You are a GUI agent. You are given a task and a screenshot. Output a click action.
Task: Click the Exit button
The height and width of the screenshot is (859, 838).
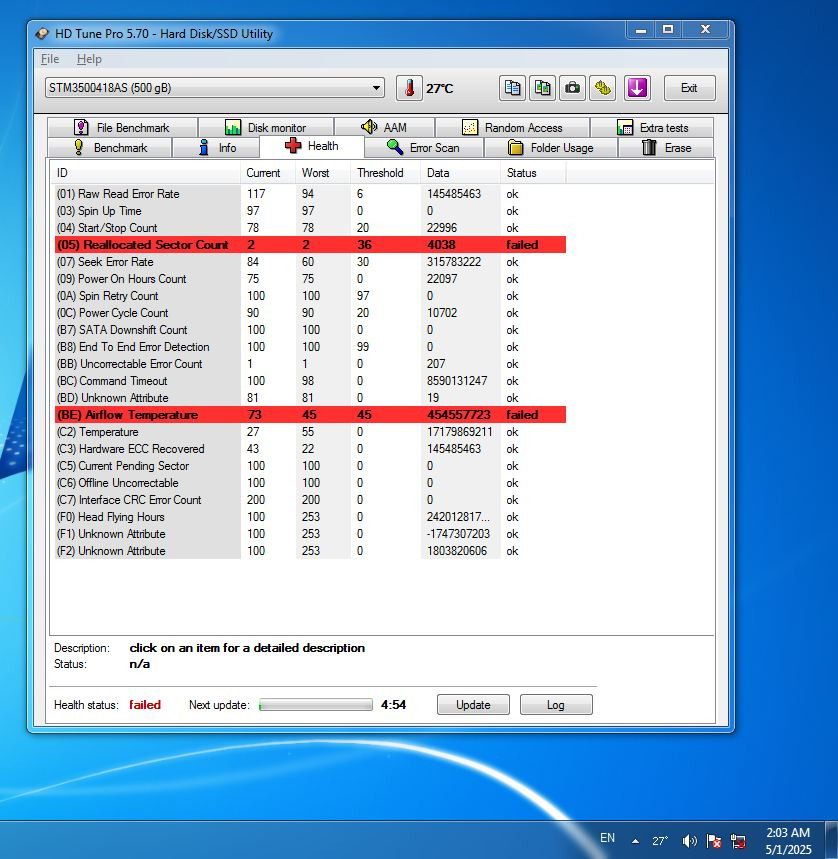pyautogui.click(x=690, y=88)
